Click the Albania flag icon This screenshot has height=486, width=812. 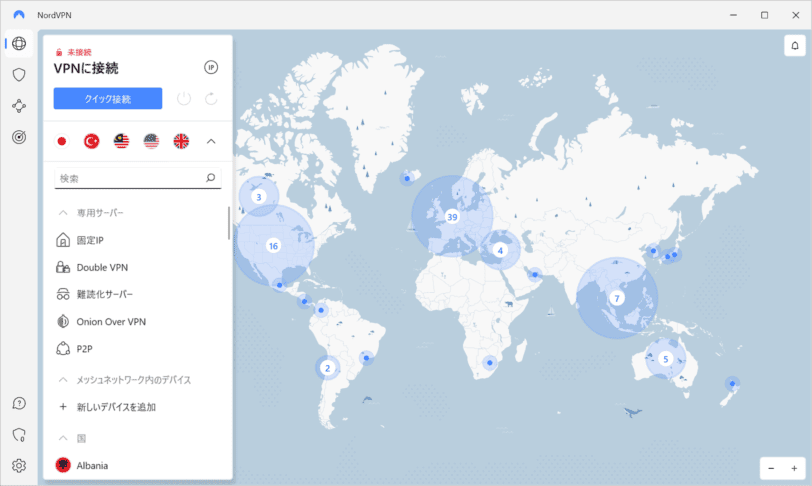tap(63, 465)
